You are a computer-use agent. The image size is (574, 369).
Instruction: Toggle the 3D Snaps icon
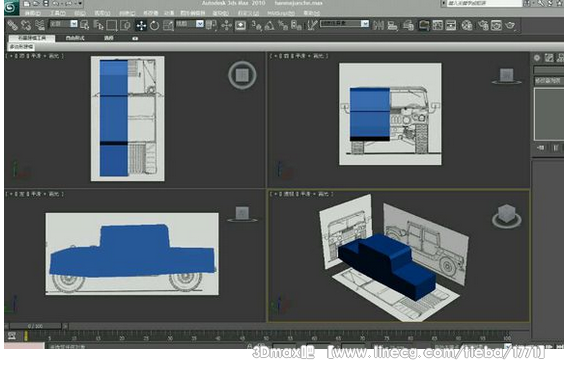point(256,25)
